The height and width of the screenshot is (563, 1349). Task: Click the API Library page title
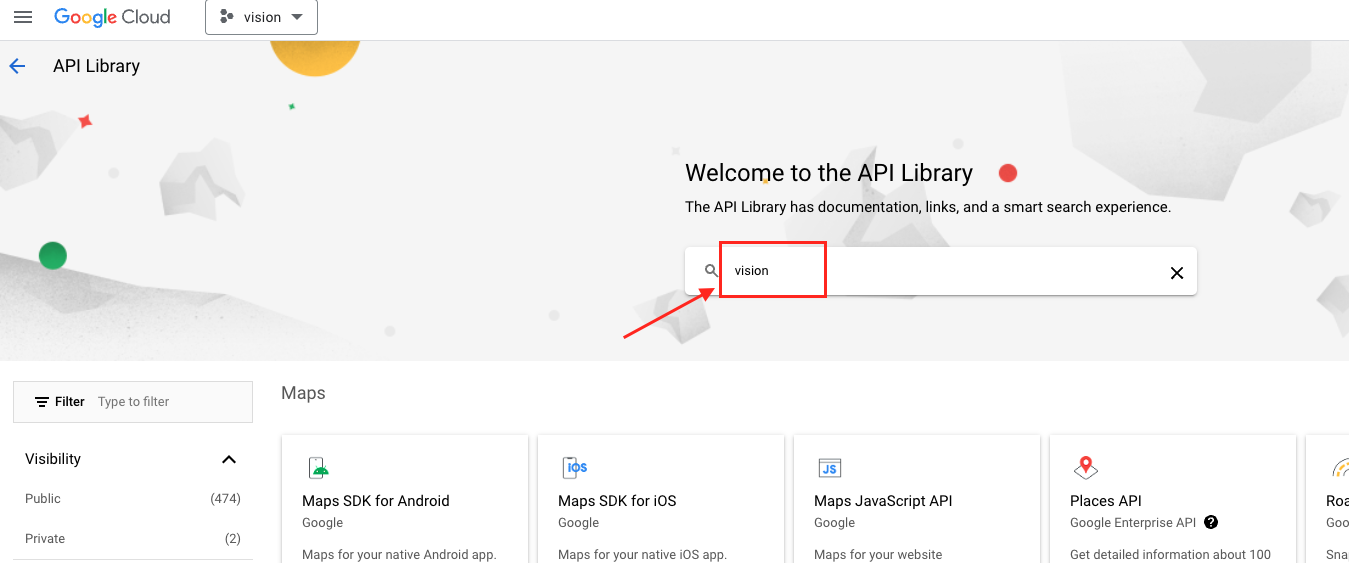point(96,66)
